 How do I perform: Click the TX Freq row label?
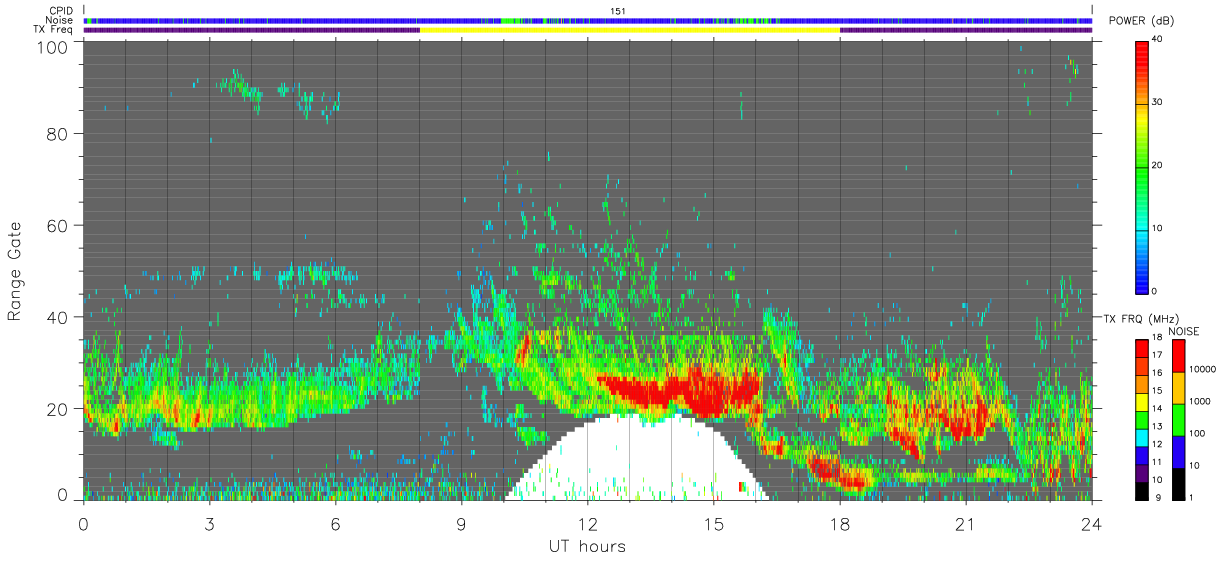54,30
